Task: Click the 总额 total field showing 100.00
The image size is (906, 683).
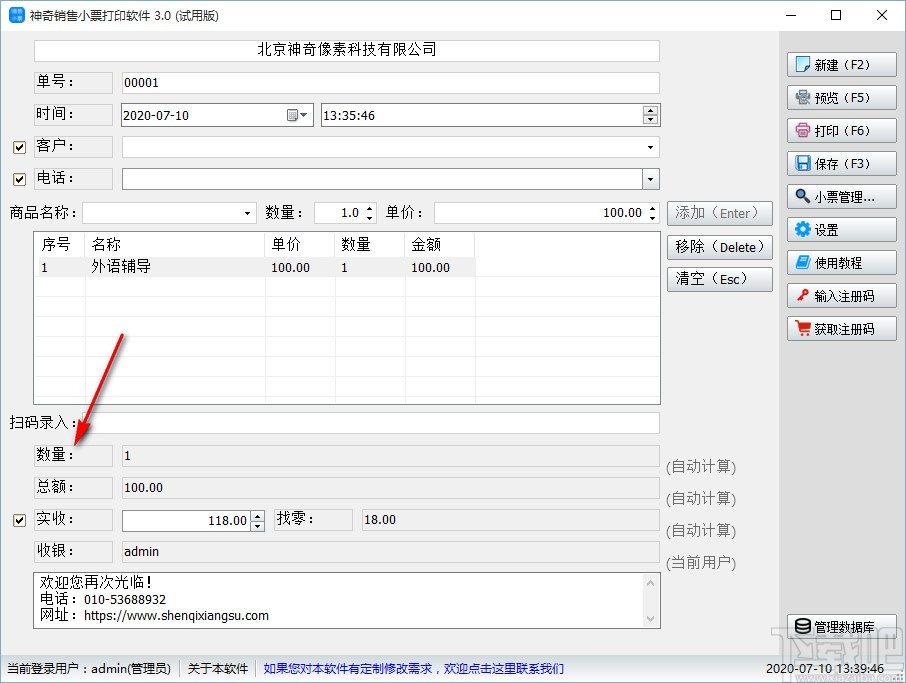Action: (x=391, y=488)
